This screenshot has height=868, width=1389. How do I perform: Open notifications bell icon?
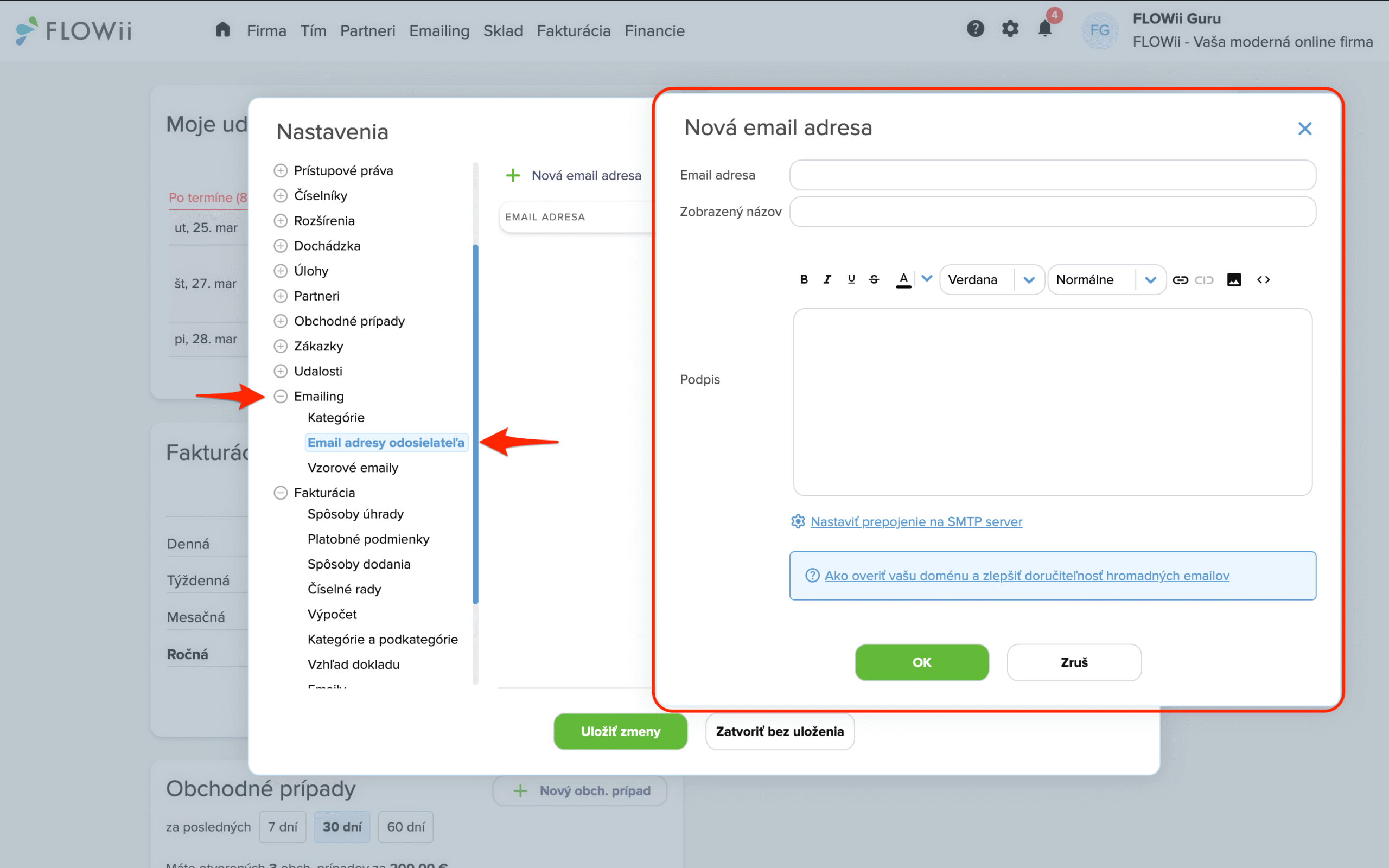click(x=1045, y=29)
